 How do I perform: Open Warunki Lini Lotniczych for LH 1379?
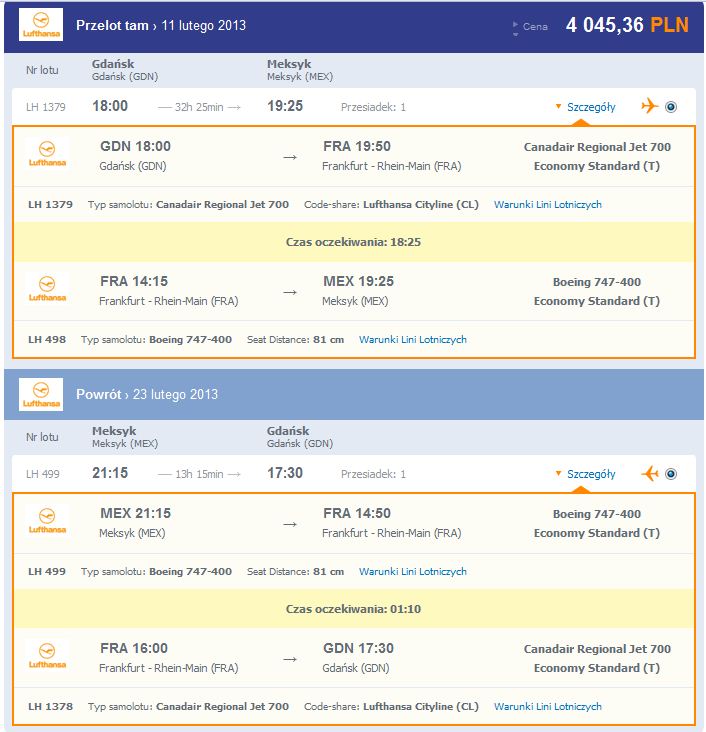(548, 204)
